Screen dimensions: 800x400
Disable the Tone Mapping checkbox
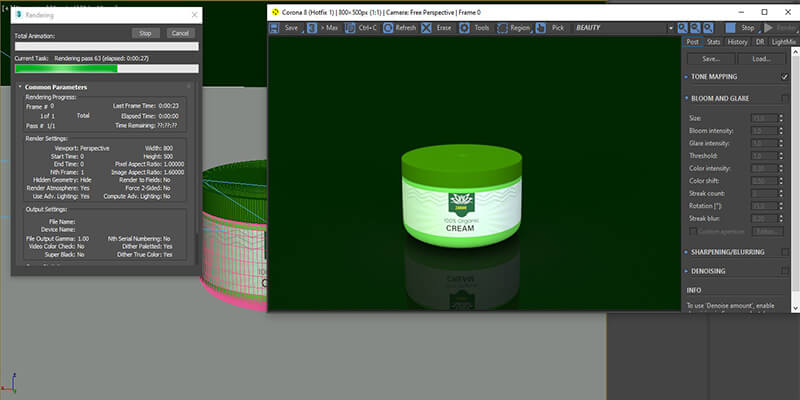[785, 77]
